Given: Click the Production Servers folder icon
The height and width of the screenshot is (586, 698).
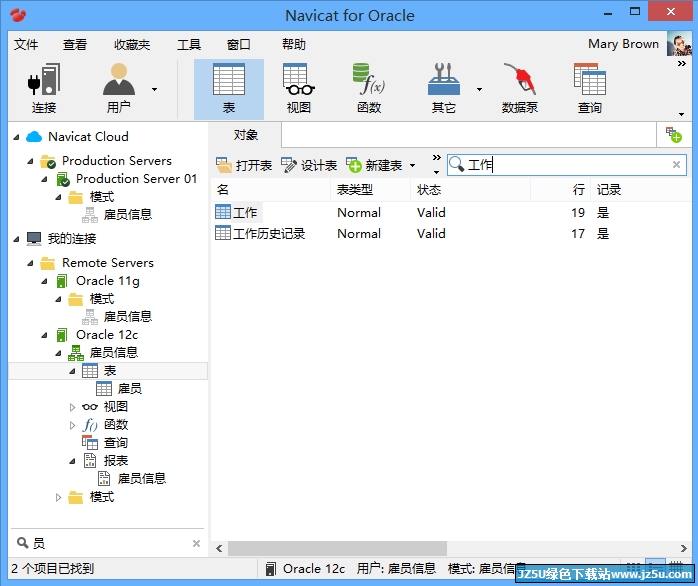Looking at the screenshot, I should tap(48, 161).
